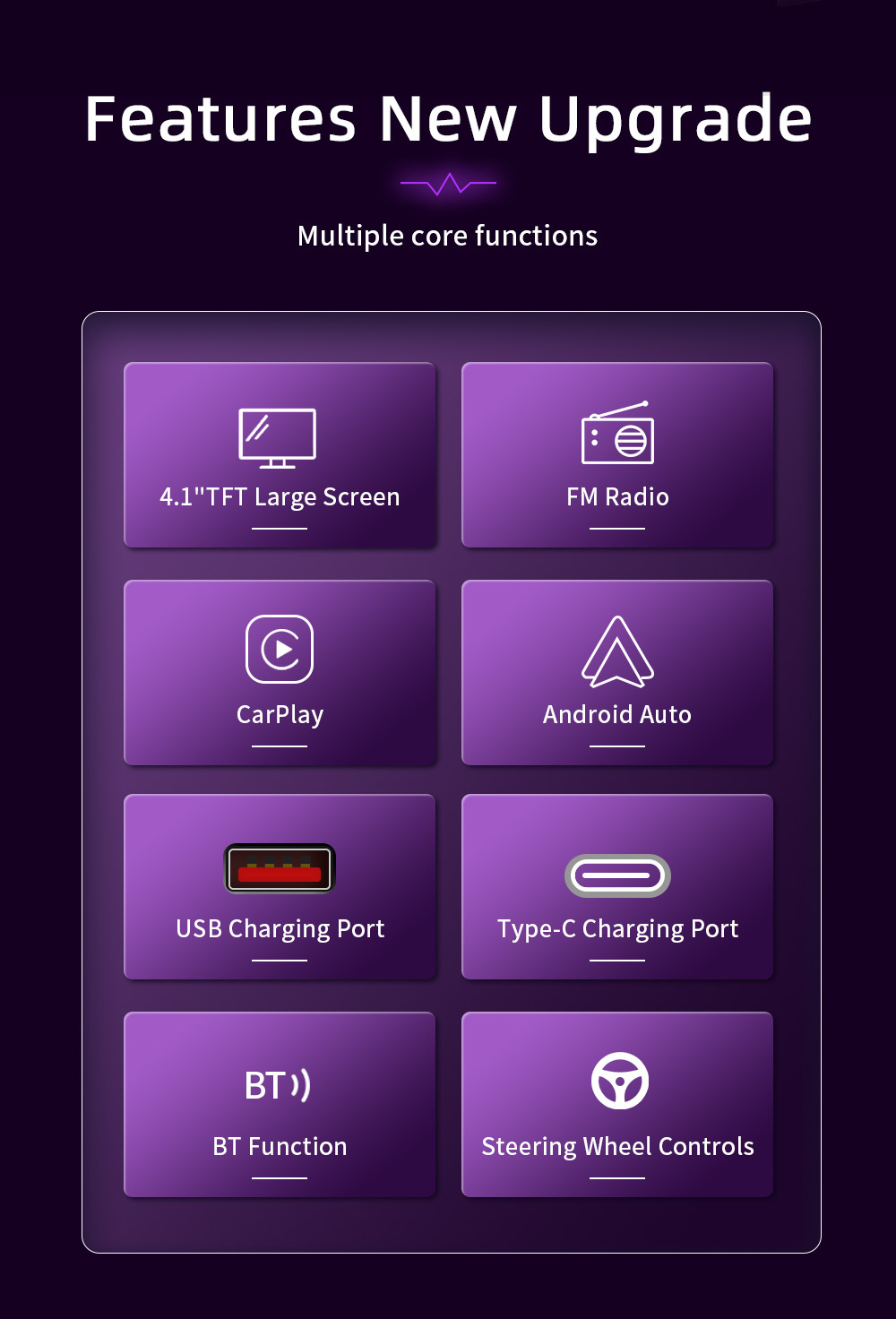Open the 4.1"TFT Large Screen label
The height and width of the screenshot is (1319, 896).
tap(280, 497)
